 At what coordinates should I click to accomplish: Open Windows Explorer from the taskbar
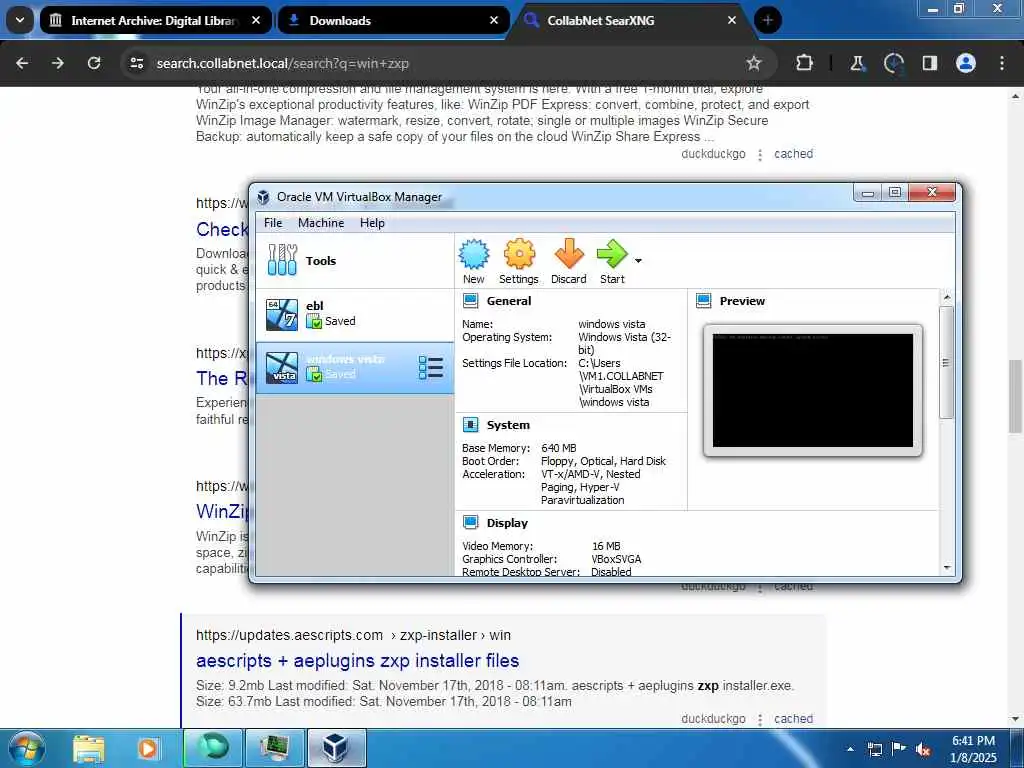[89, 748]
